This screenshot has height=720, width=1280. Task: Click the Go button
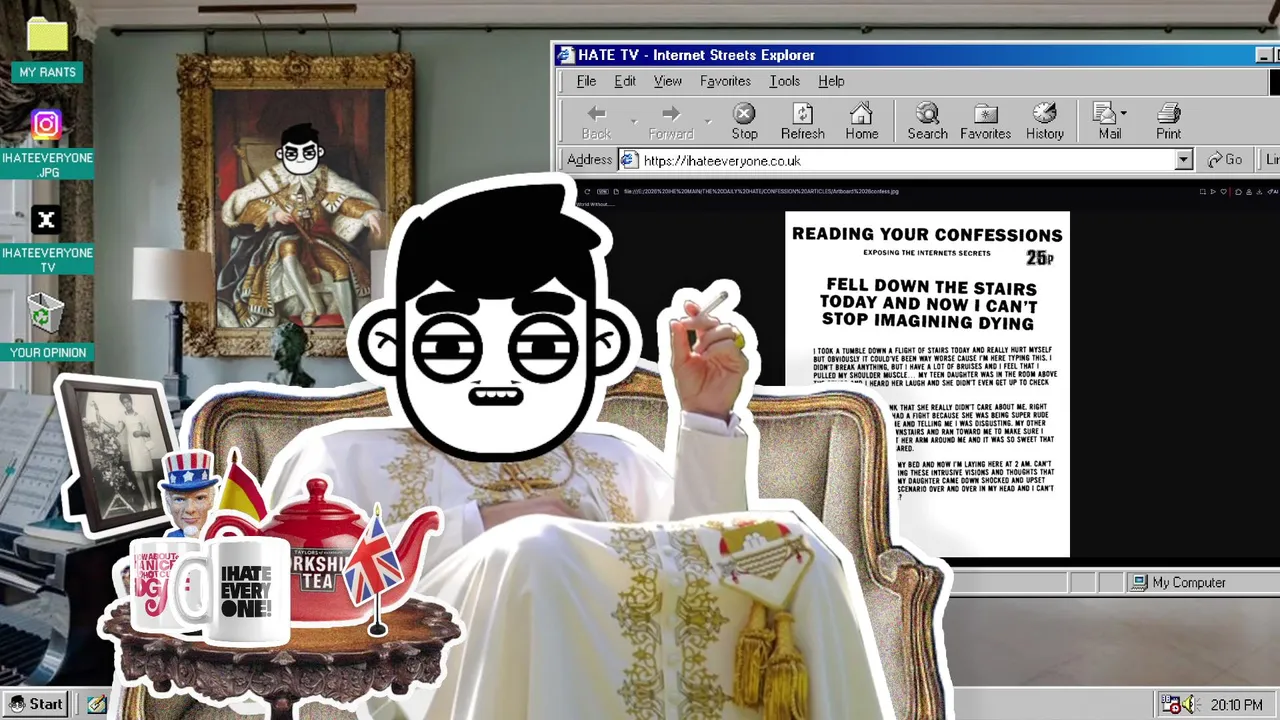point(1225,160)
